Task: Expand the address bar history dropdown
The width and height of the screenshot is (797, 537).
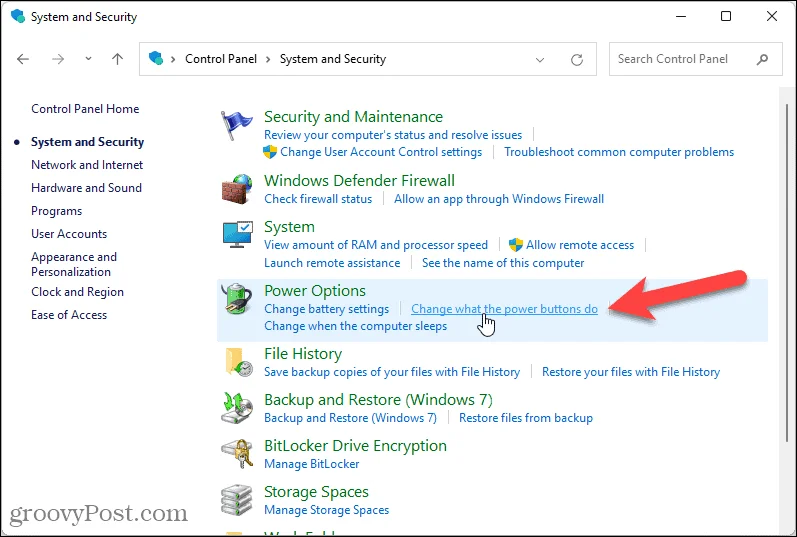Action: click(x=540, y=59)
